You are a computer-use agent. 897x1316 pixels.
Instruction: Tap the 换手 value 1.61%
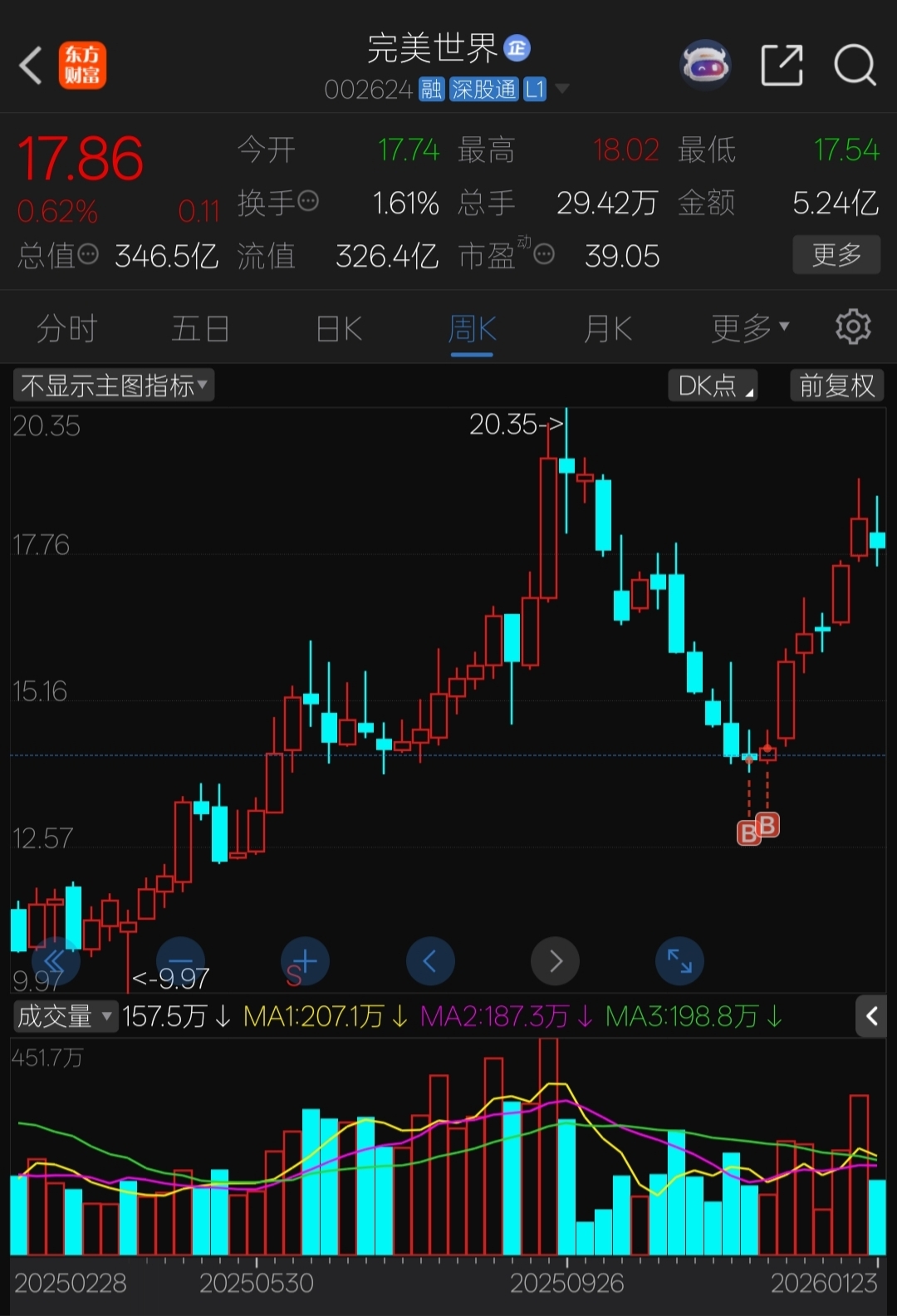(405, 203)
